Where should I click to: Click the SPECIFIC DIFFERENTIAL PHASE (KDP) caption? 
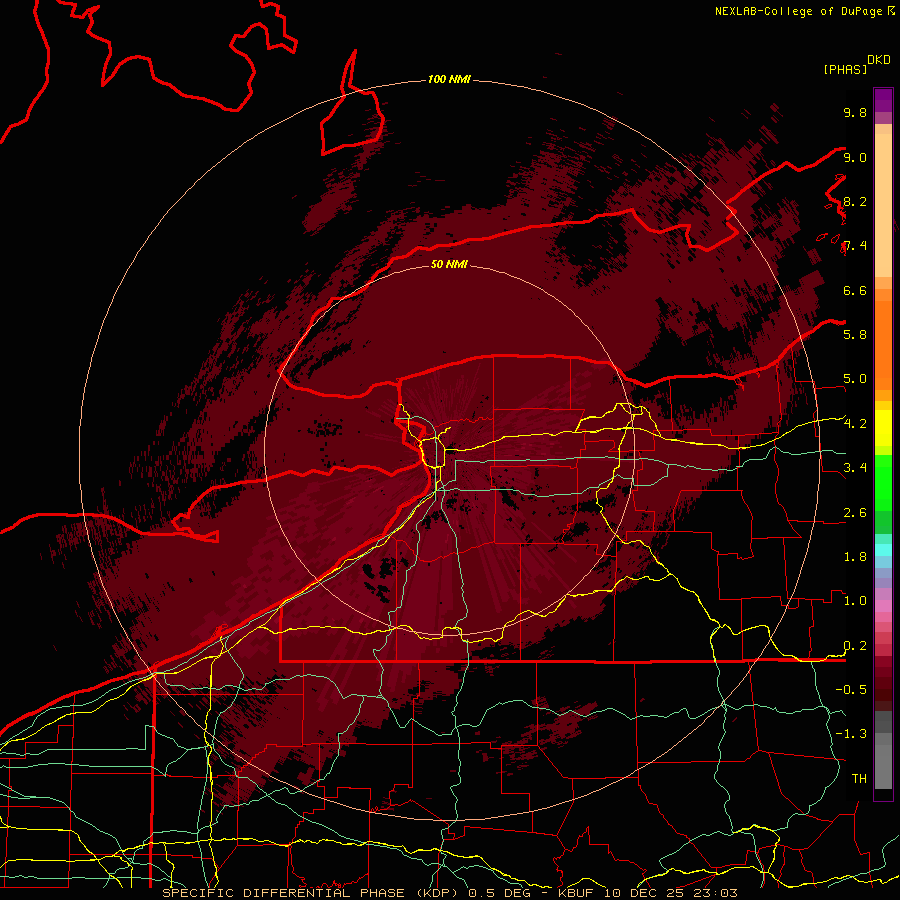tap(312, 893)
